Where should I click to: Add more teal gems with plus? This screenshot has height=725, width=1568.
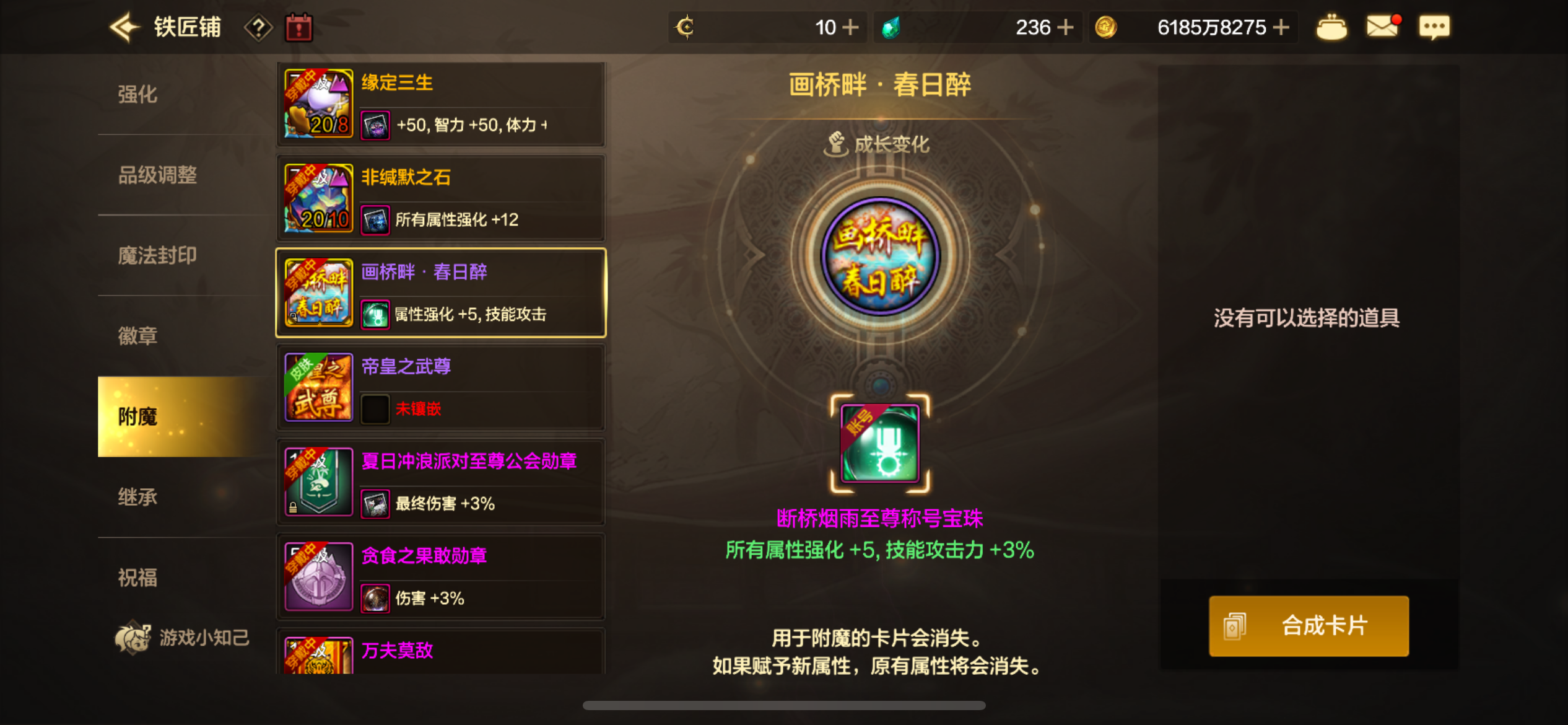(1065, 27)
